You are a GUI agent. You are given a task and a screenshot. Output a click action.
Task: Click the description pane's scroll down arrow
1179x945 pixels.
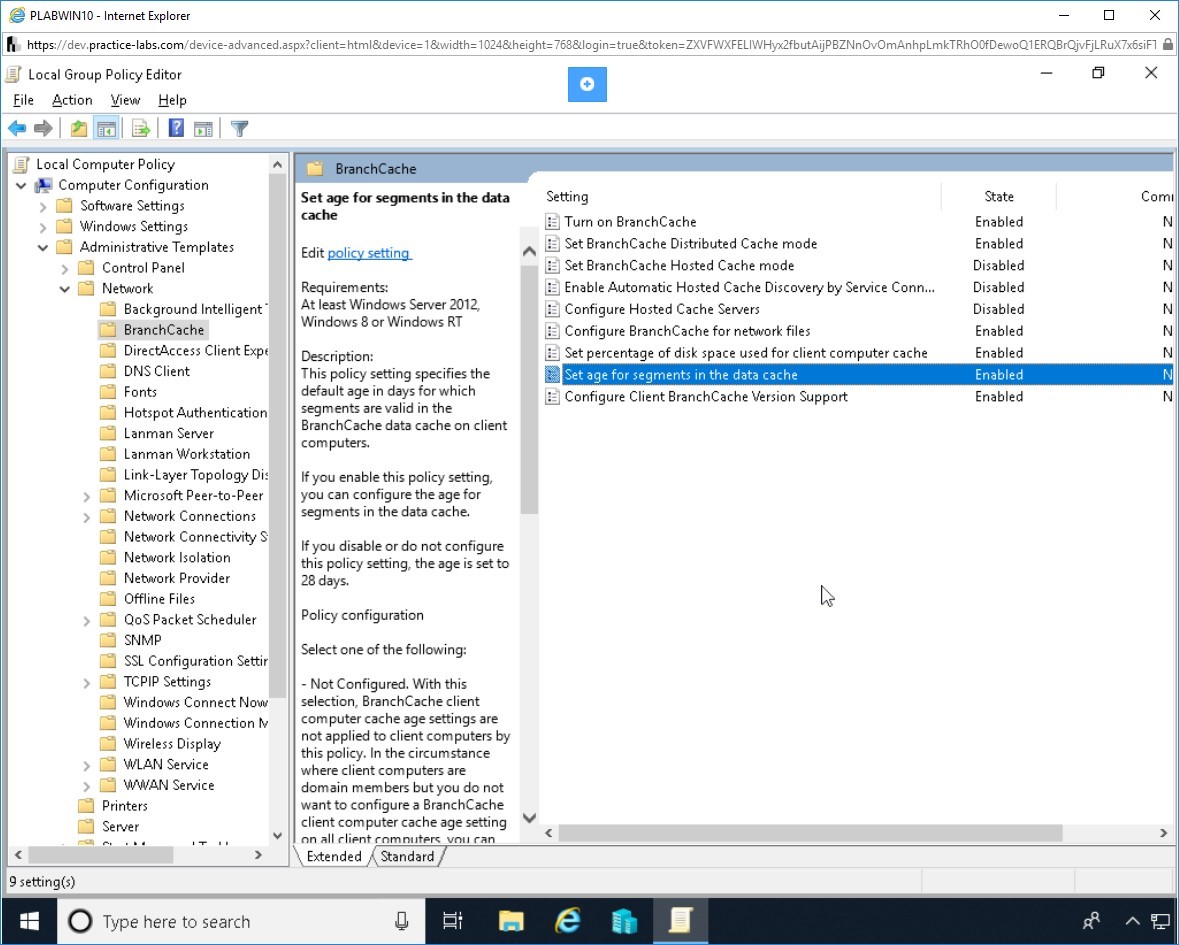tap(529, 817)
